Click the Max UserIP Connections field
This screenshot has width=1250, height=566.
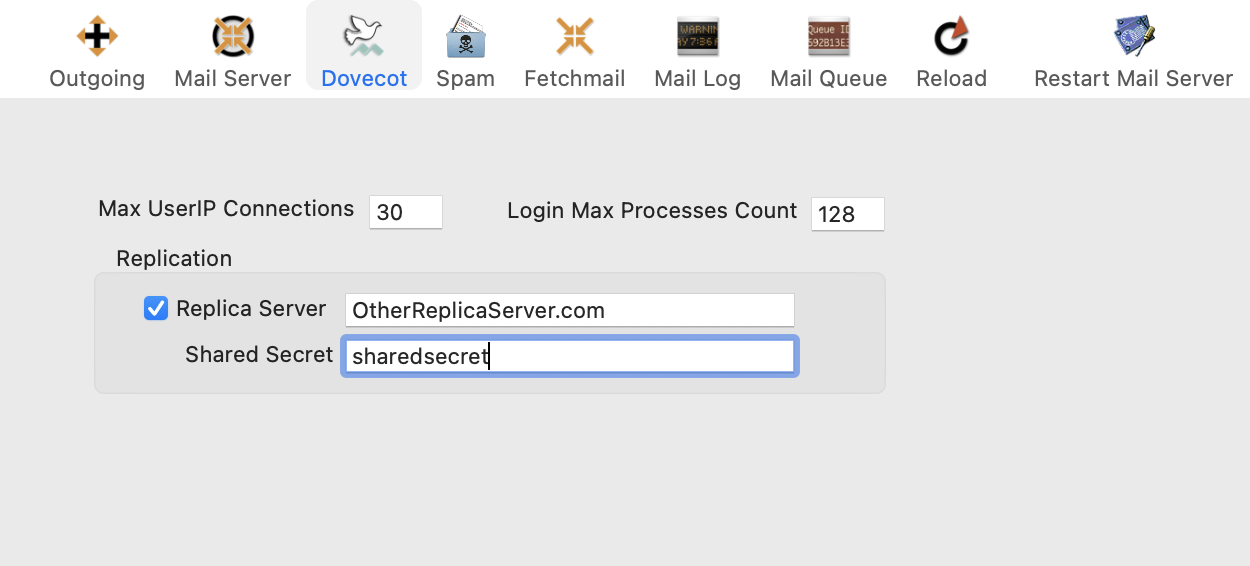tap(405, 213)
